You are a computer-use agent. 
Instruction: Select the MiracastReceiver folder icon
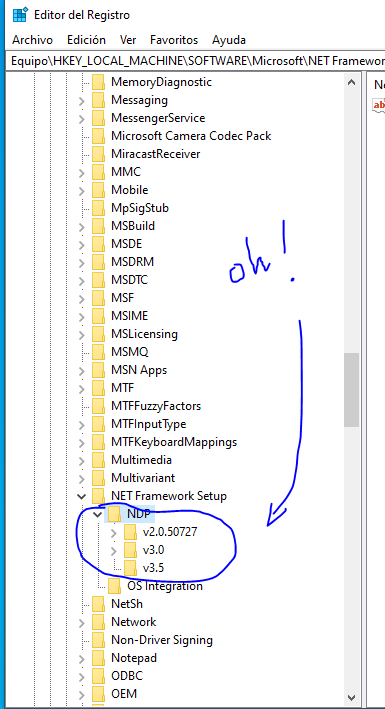[x=98, y=154]
